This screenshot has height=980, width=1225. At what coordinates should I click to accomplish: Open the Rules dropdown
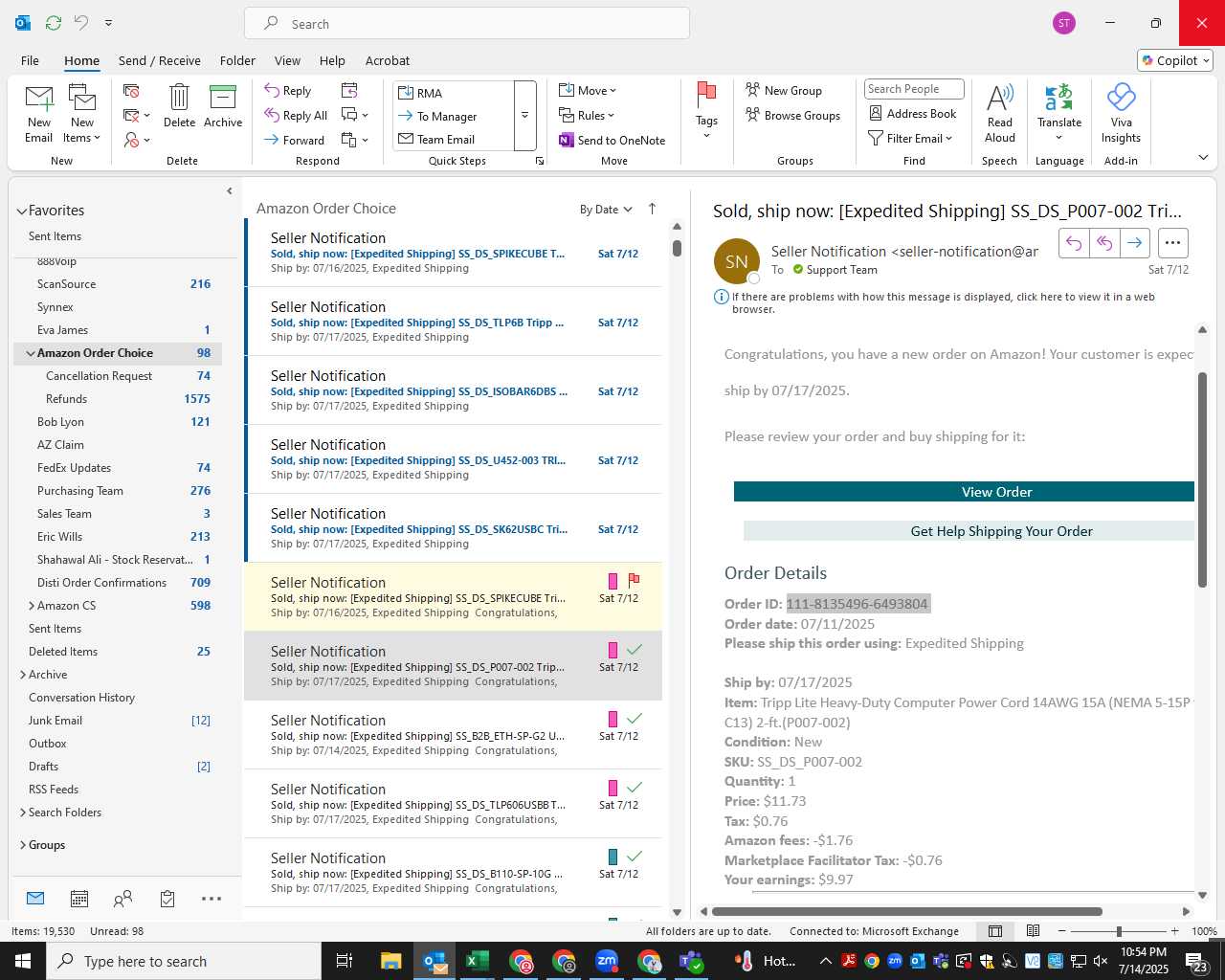587,116
